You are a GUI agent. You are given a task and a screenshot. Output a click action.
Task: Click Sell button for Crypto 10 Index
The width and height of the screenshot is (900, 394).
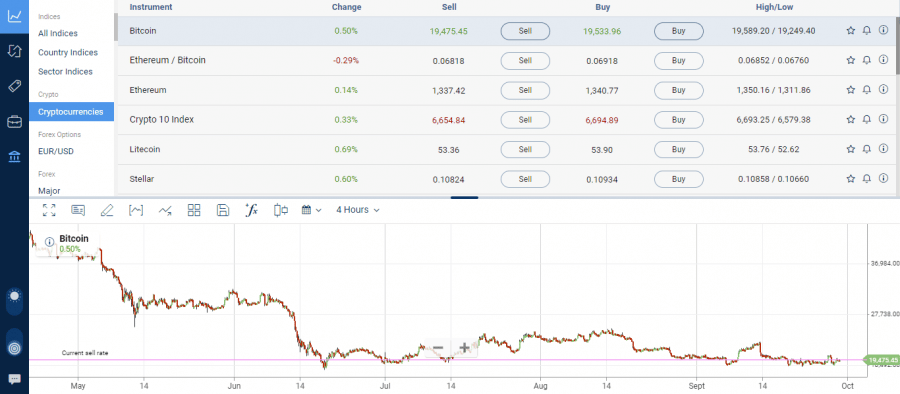click(x=525, y=120)
